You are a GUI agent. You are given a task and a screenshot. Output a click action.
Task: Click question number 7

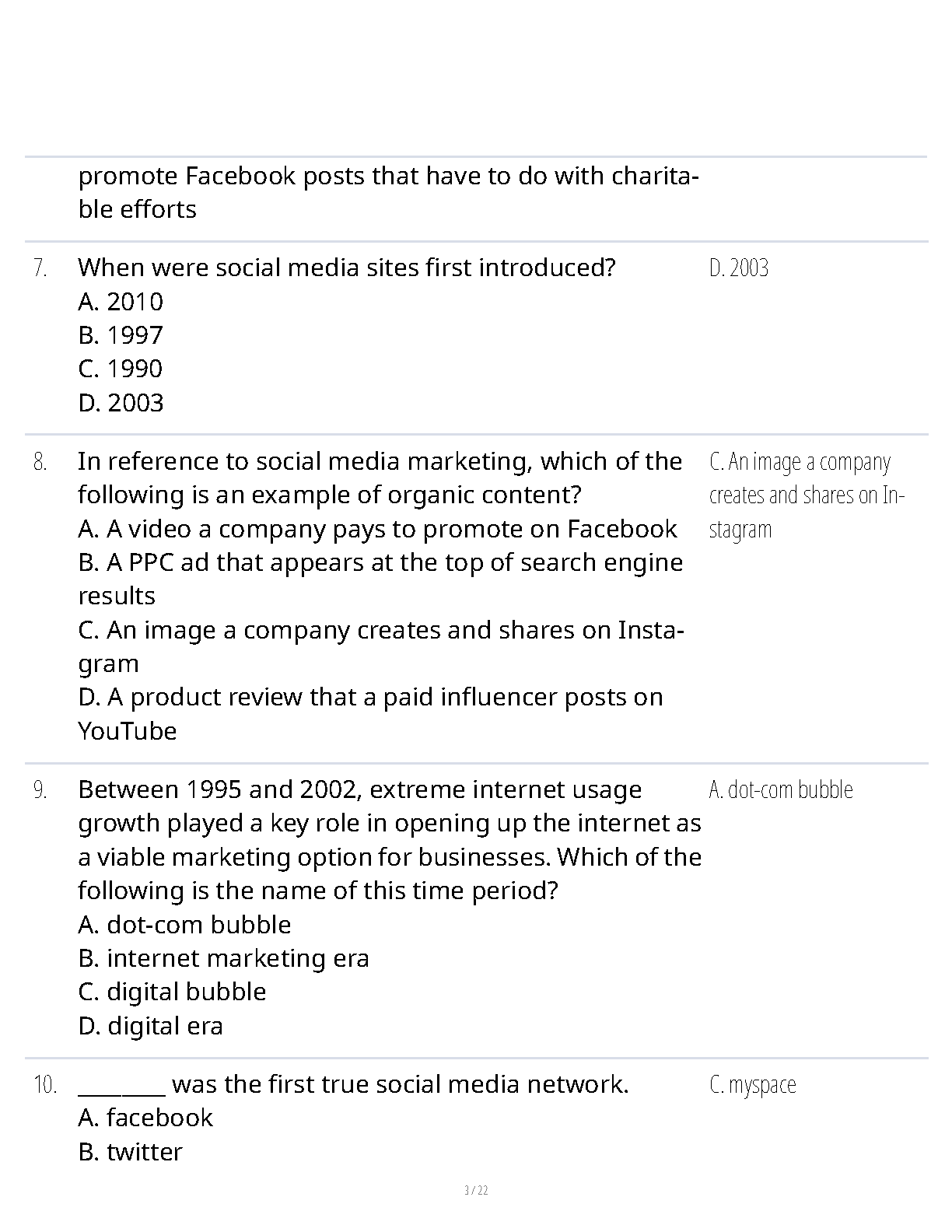pos(40,268)
